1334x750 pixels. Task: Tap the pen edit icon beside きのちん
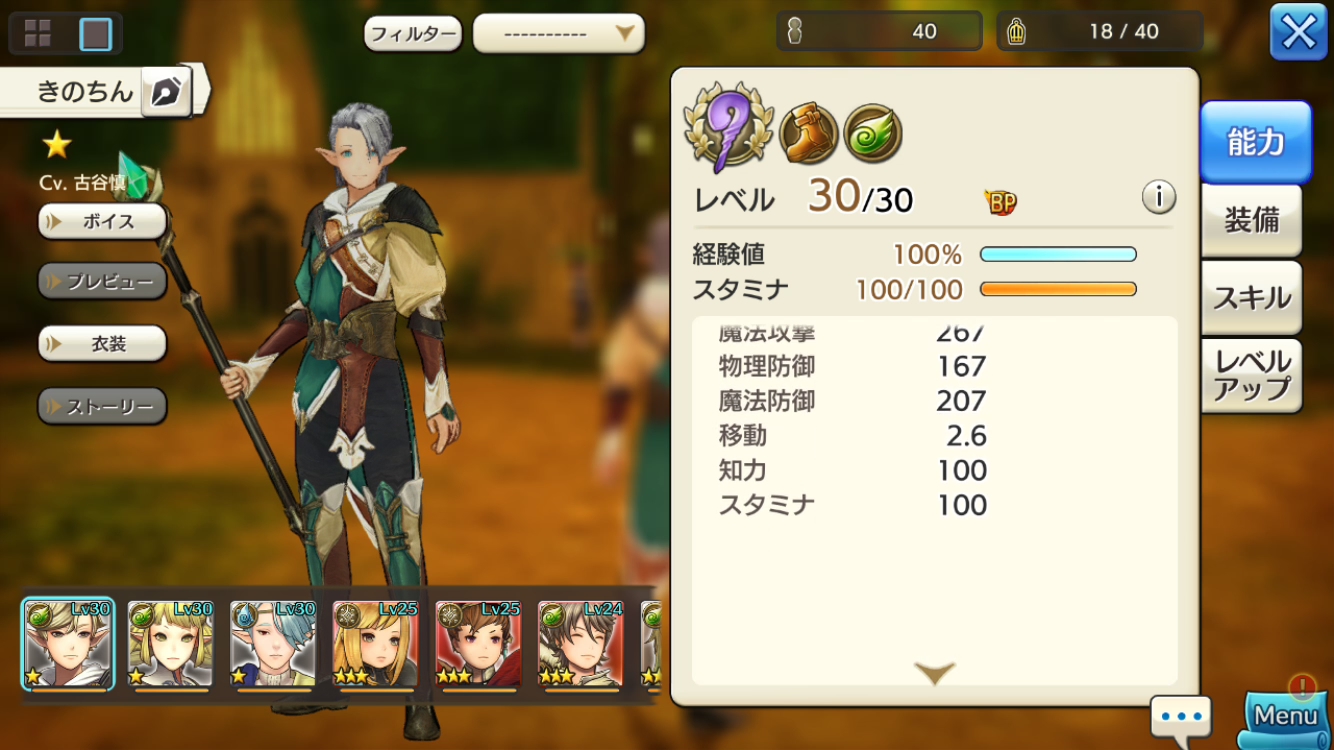pos(166,92)
